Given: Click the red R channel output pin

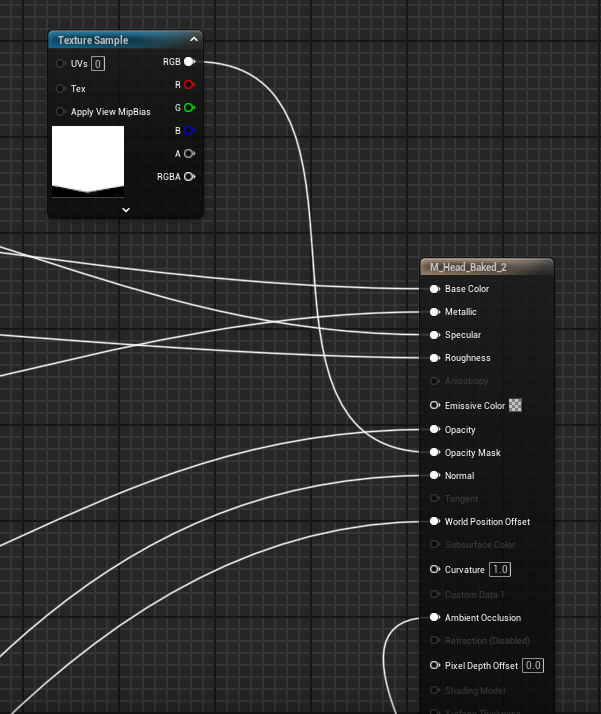Looking at the screenshot, I should tap(189, 85).
